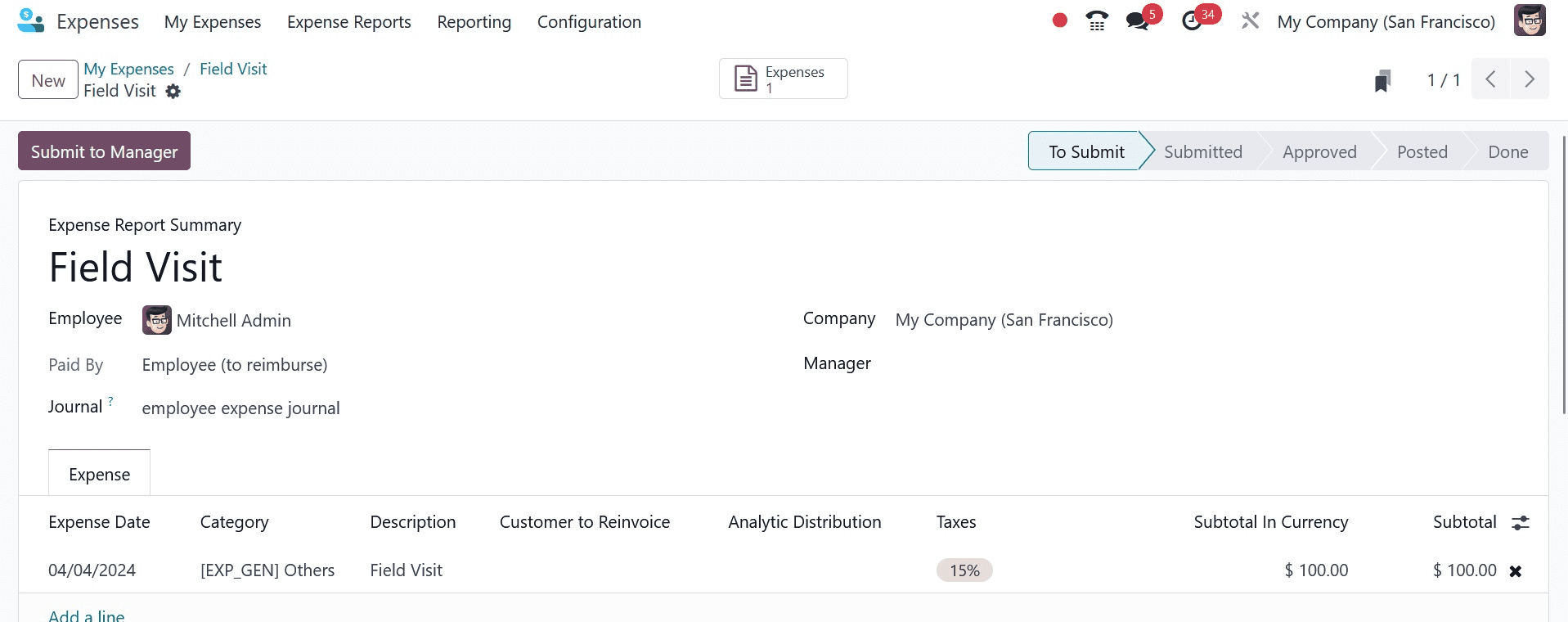Select the Expense tab
The image size is (1568, 622).
click(x=99, y=474)
